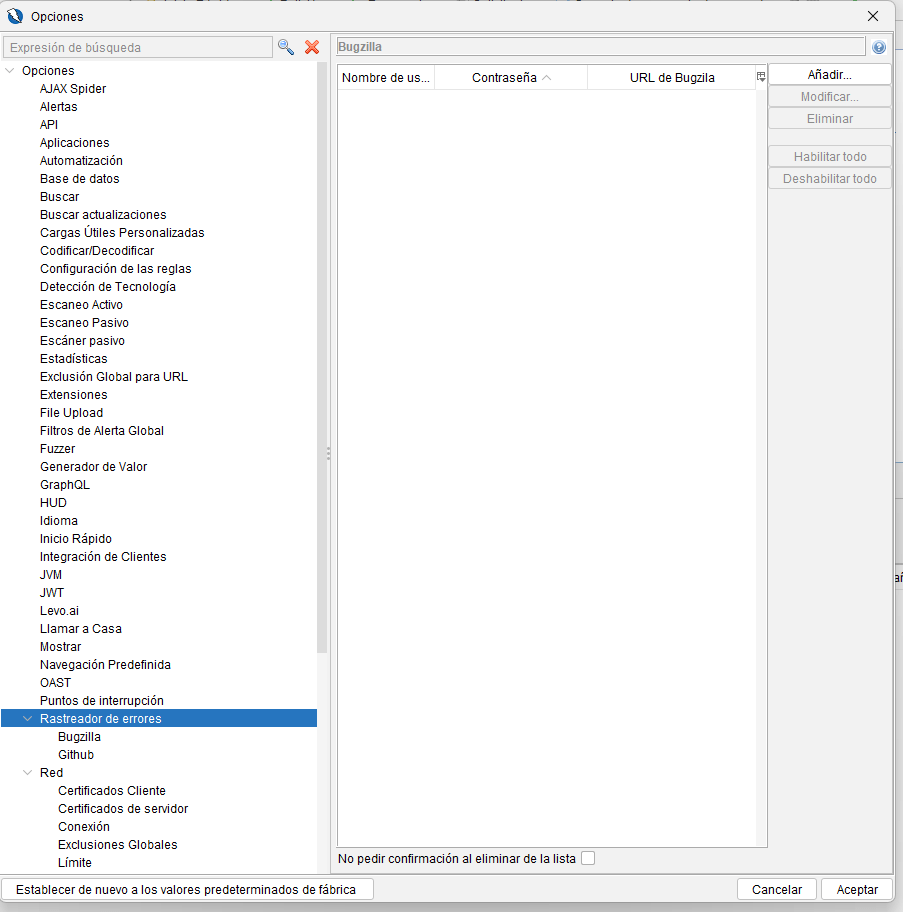Select the Bugzilla tree entry
This screenshot has width=903, height=912.
point(79,737)
